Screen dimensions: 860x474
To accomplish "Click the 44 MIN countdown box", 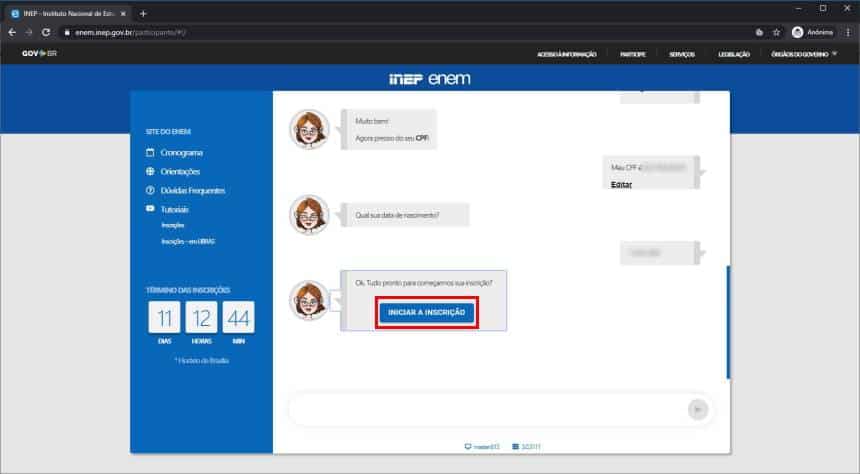I will click(x=239, y=317).
